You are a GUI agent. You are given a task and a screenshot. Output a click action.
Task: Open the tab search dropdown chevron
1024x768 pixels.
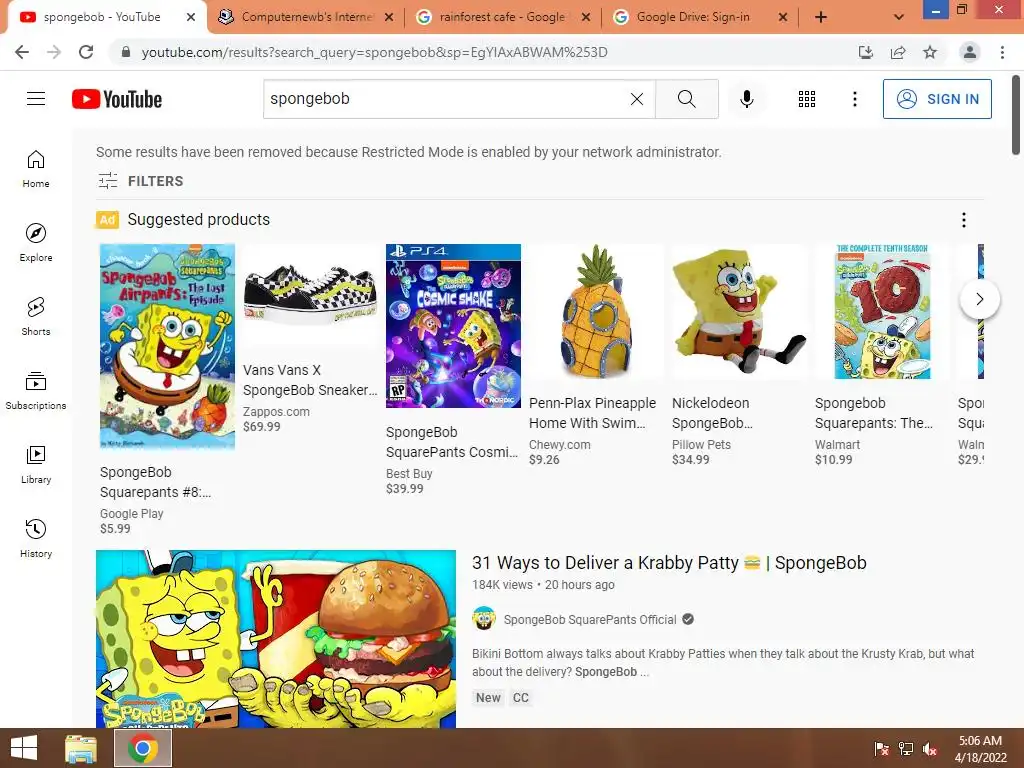tap(899, 17)
